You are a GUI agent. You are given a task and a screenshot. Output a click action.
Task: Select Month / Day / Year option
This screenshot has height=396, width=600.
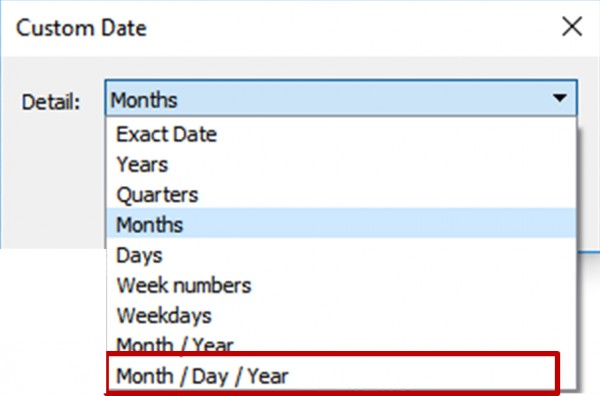tap(332, 376)
